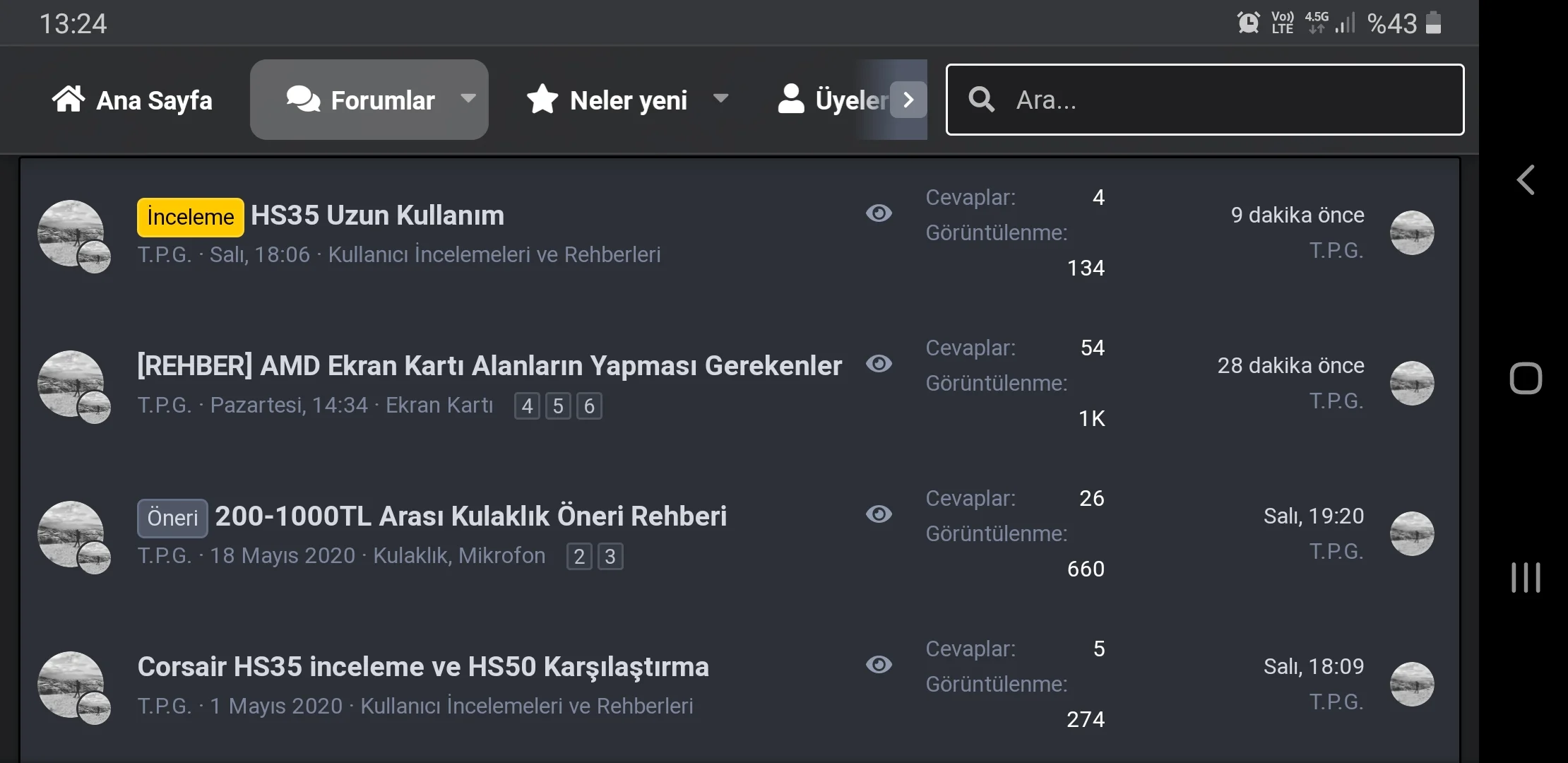Go to page 6 of AMD thread

589,406
